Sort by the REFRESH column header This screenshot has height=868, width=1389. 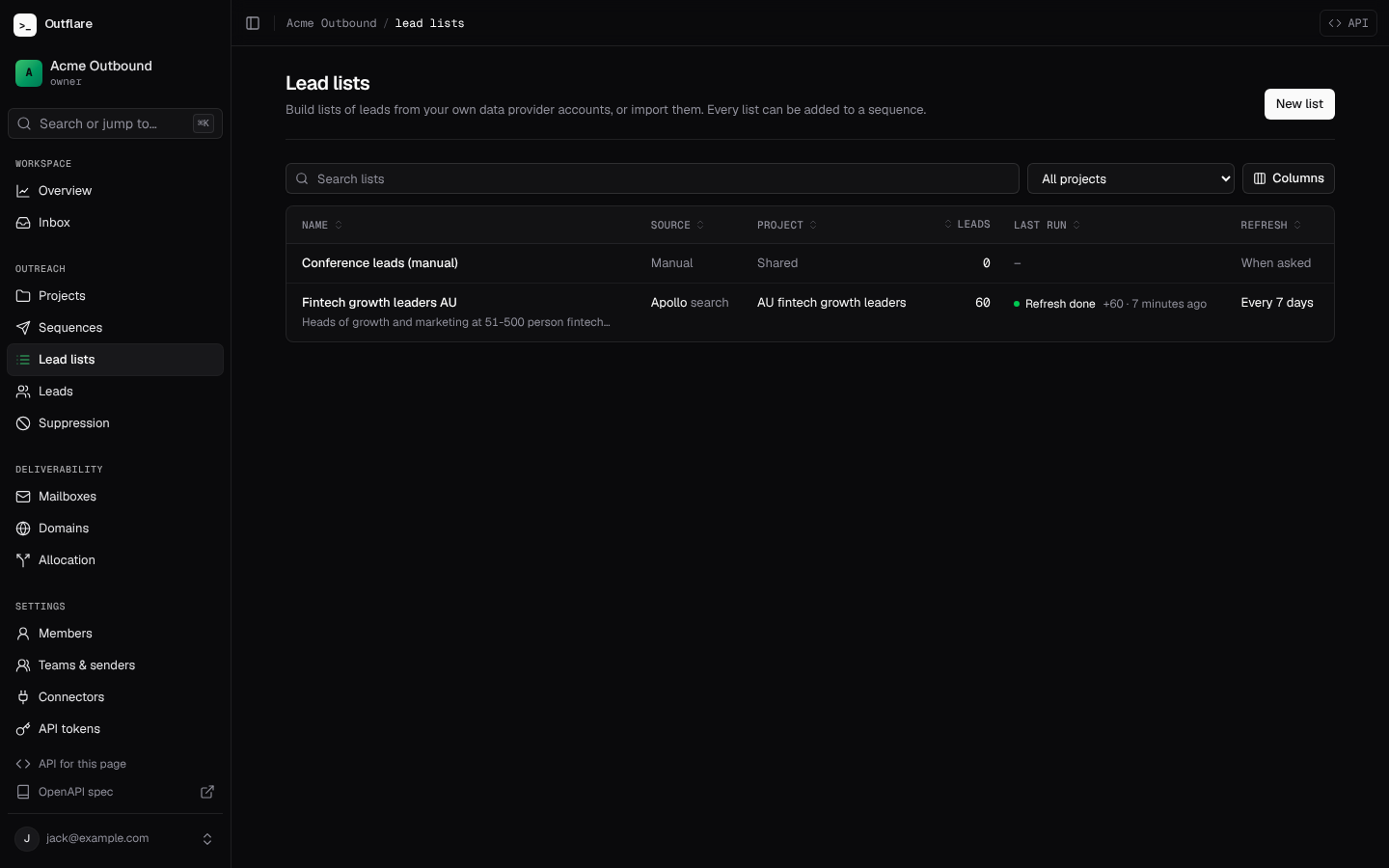1271,225
